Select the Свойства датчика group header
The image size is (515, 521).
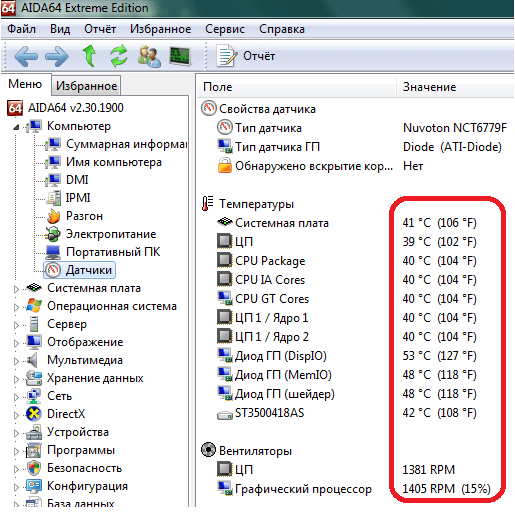click(x=258, y=109)
